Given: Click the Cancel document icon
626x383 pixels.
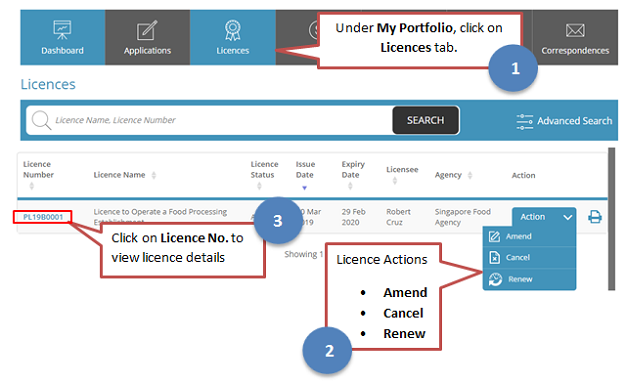Looking at the screenshot, I should tap(494, 258).
